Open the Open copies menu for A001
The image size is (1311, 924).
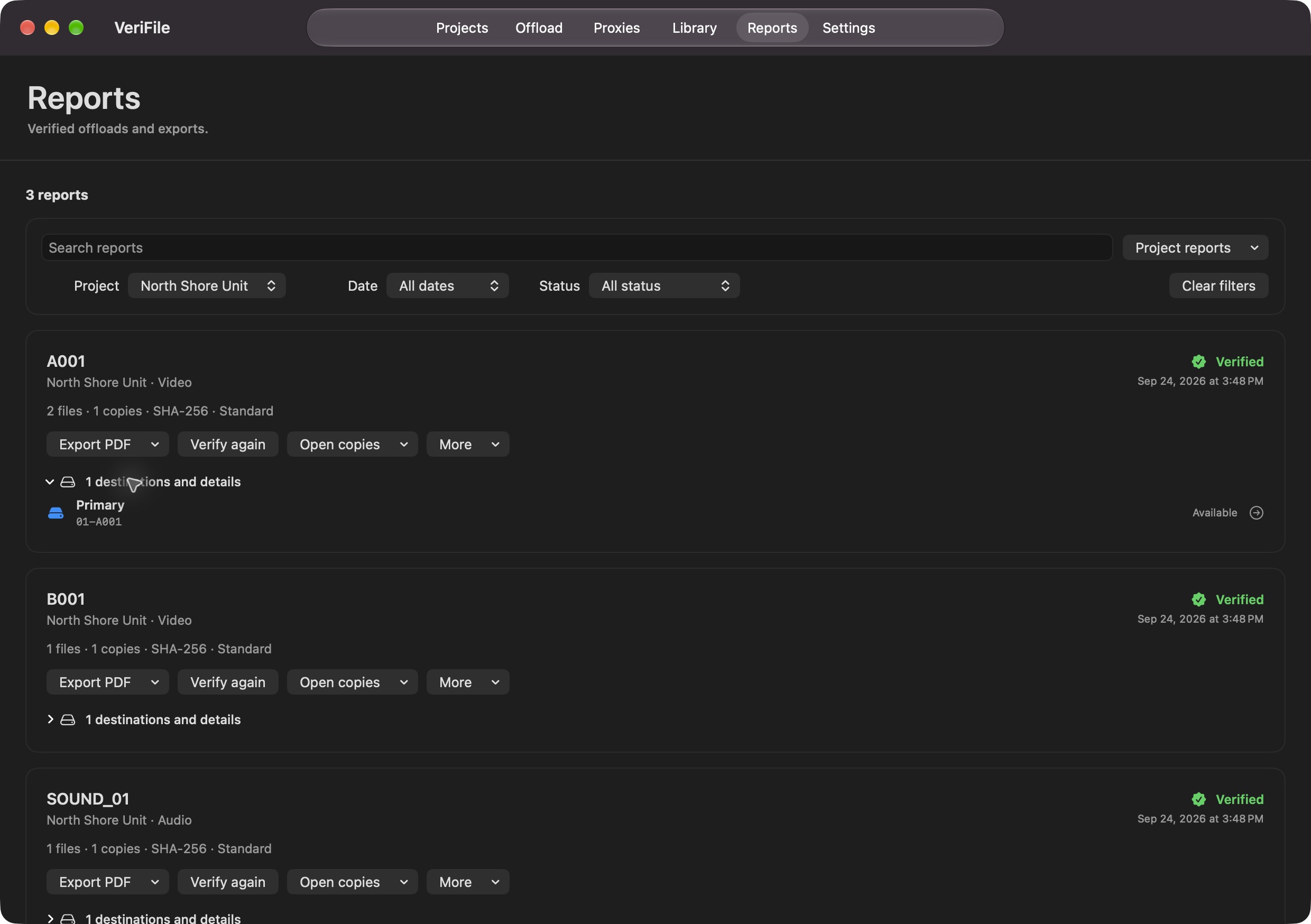(352, 445)
